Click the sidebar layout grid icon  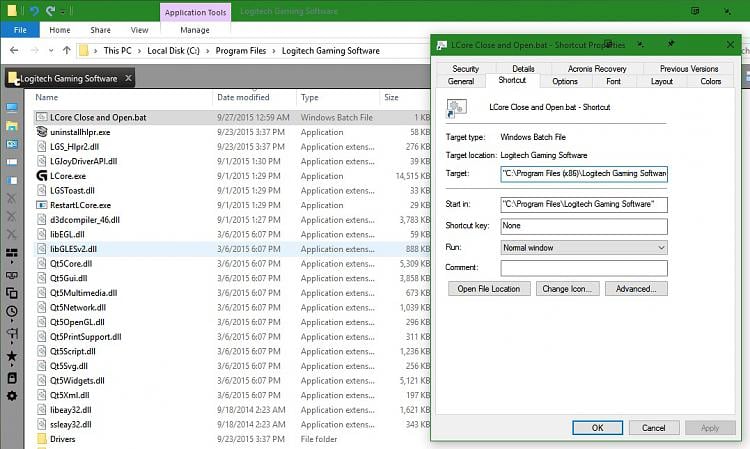tap(12, 253)
